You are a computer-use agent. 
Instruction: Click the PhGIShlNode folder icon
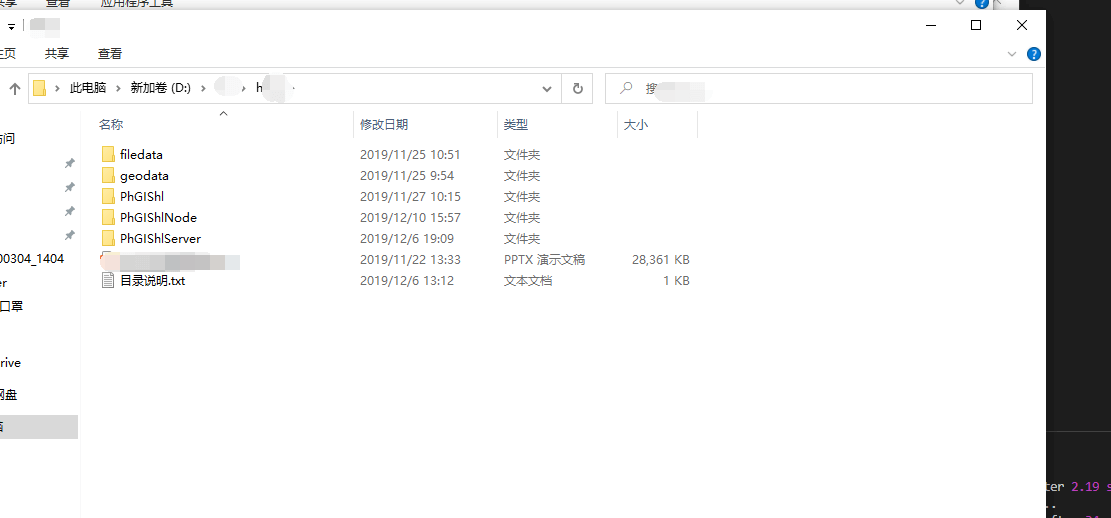[x=109, y=218]
